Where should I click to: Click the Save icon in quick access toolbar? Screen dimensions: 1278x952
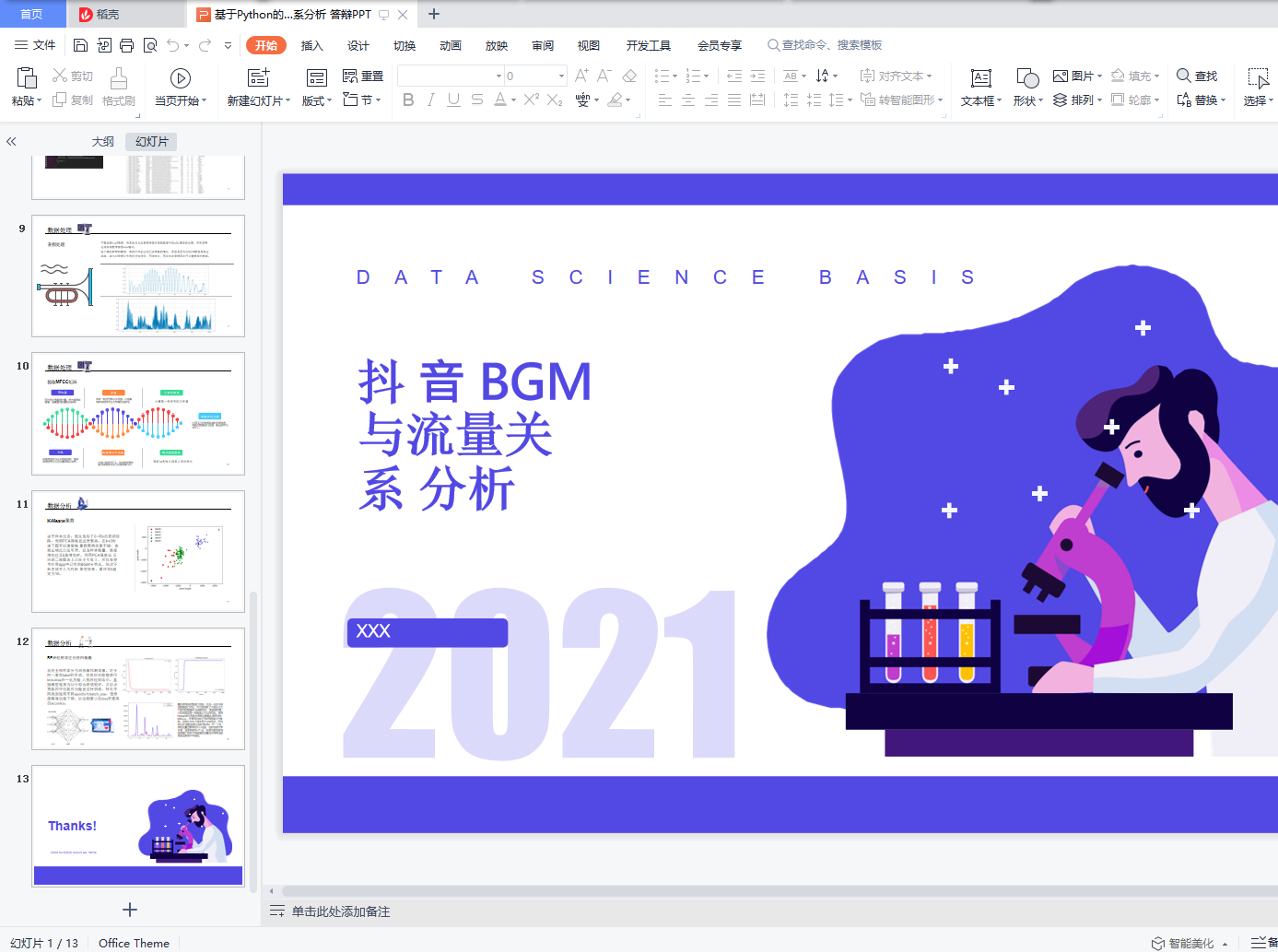(80, 45)
